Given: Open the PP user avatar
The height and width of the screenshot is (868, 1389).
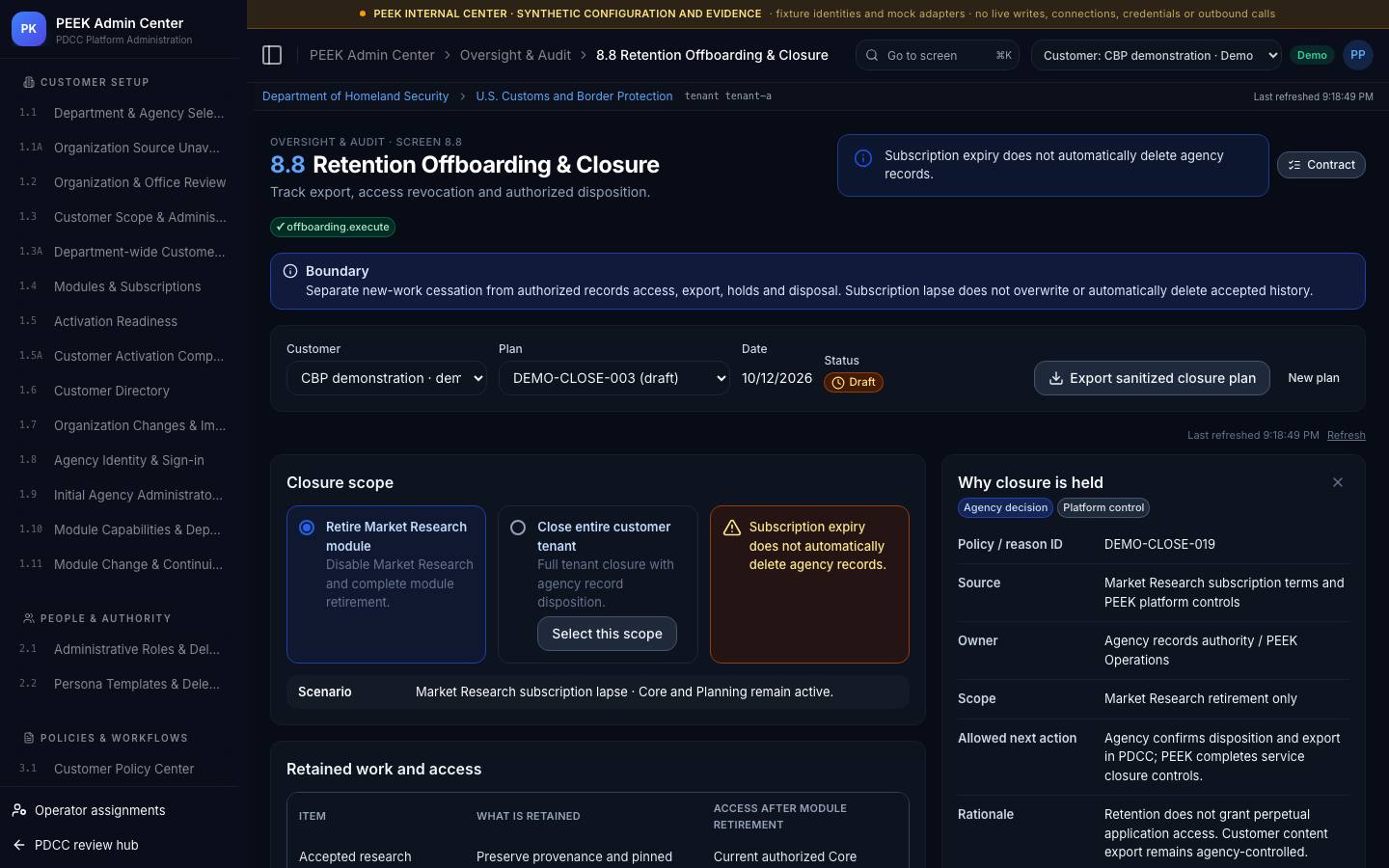Looking at the screenshot, I should 1357,55.
